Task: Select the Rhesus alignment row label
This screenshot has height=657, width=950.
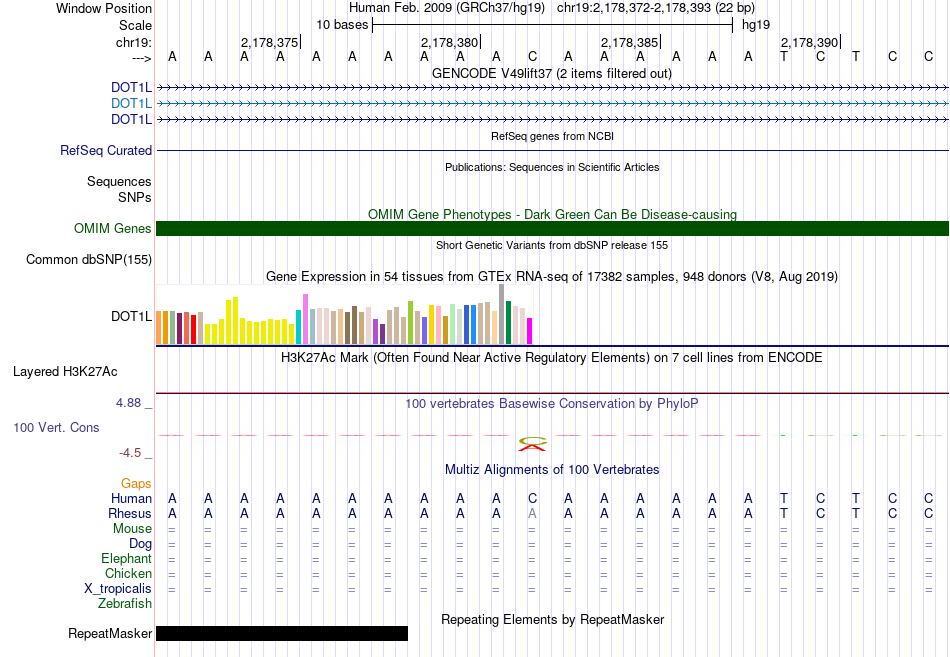Action: pos(129,513)
